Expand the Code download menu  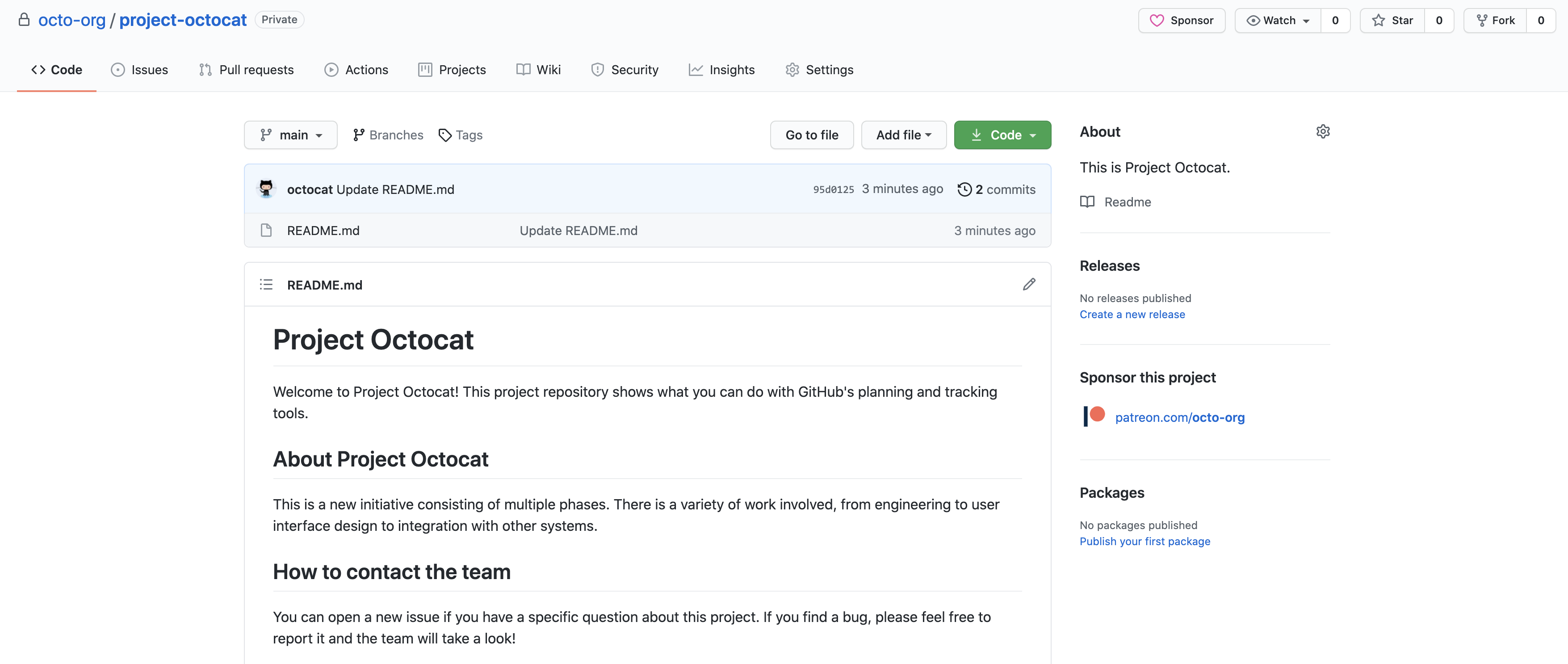click(1002, 134)
